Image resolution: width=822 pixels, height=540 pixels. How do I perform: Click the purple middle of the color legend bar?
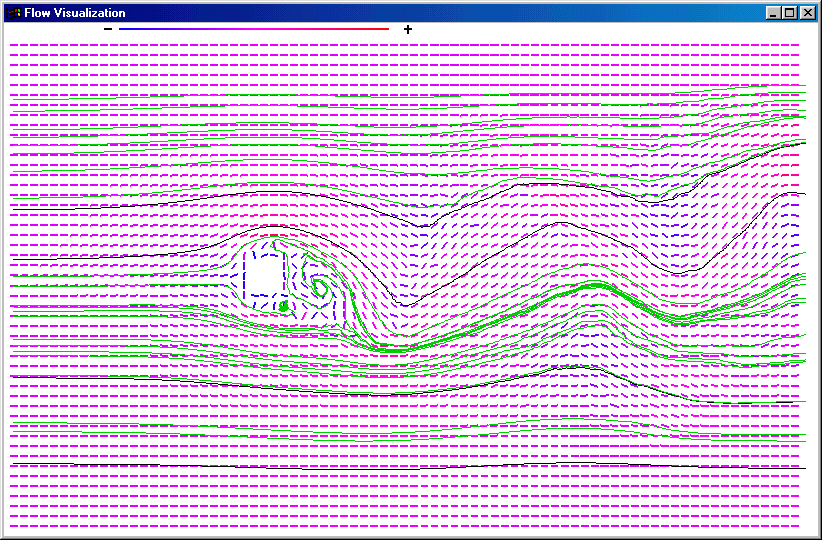(254, 29)
